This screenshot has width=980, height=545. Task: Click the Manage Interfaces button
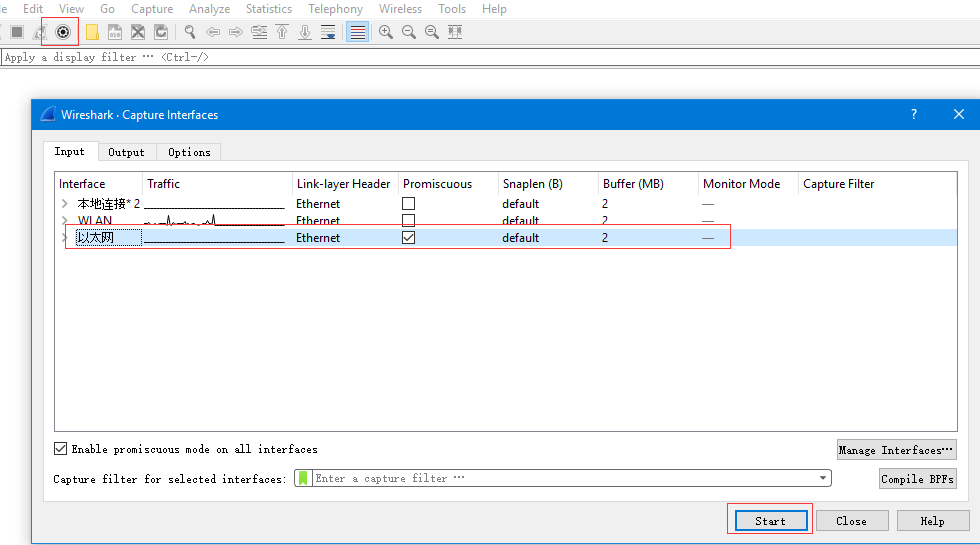point(896,449)
